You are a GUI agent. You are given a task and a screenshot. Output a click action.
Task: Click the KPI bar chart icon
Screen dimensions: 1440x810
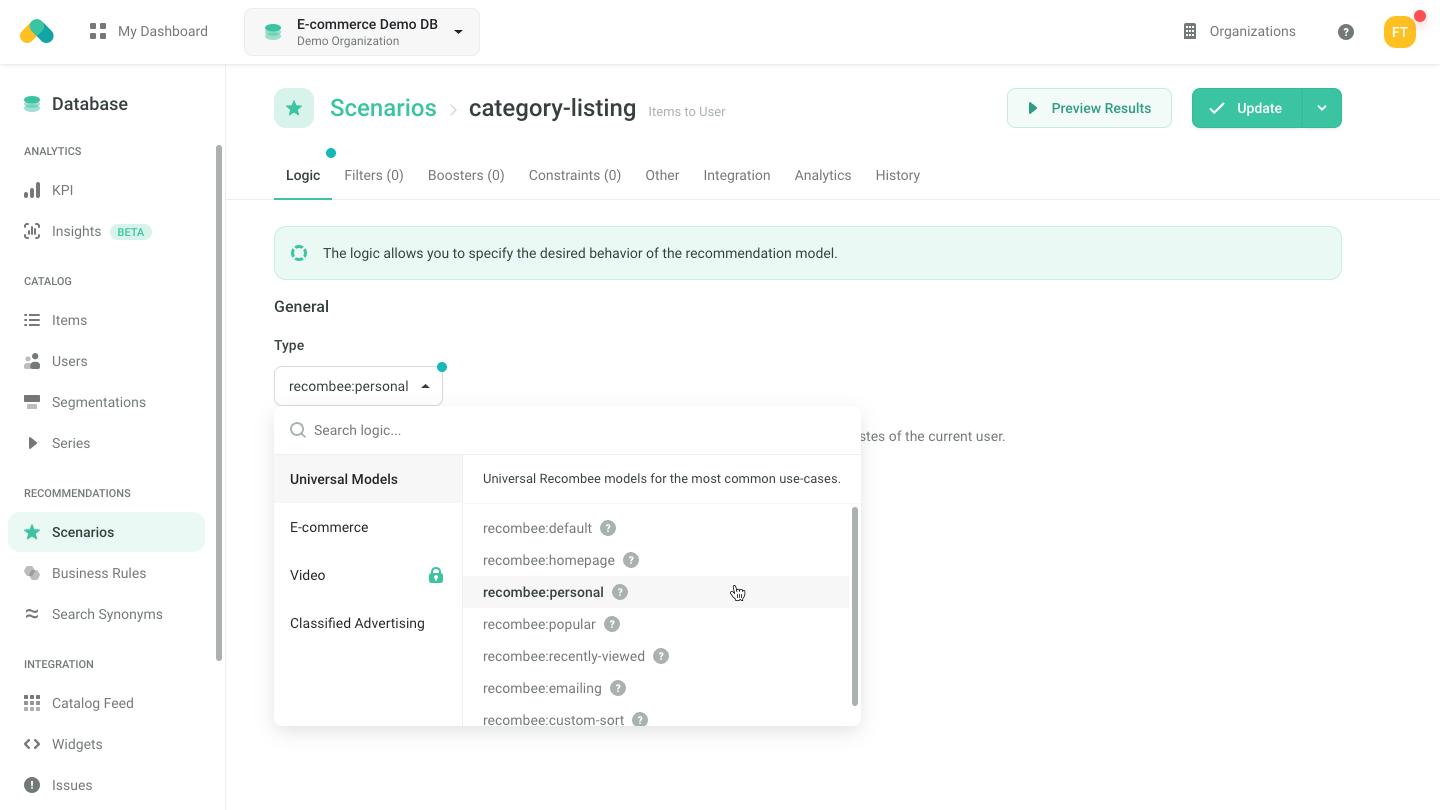(32, 190)
